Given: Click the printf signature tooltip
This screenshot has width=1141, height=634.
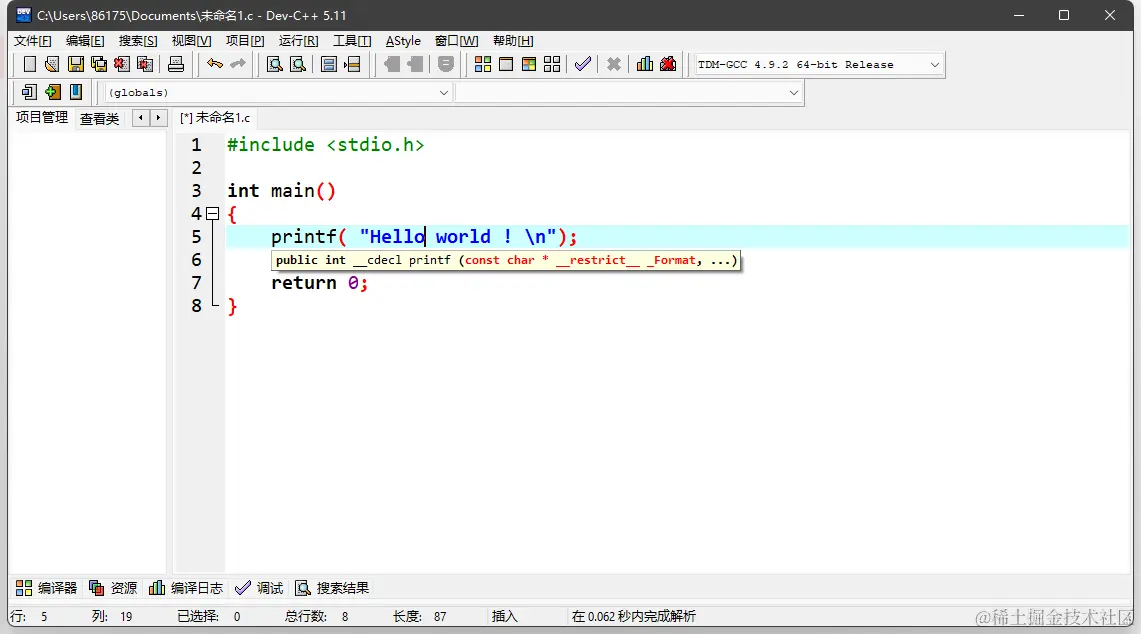Looking at the screenshot, I should click(506, 261).
